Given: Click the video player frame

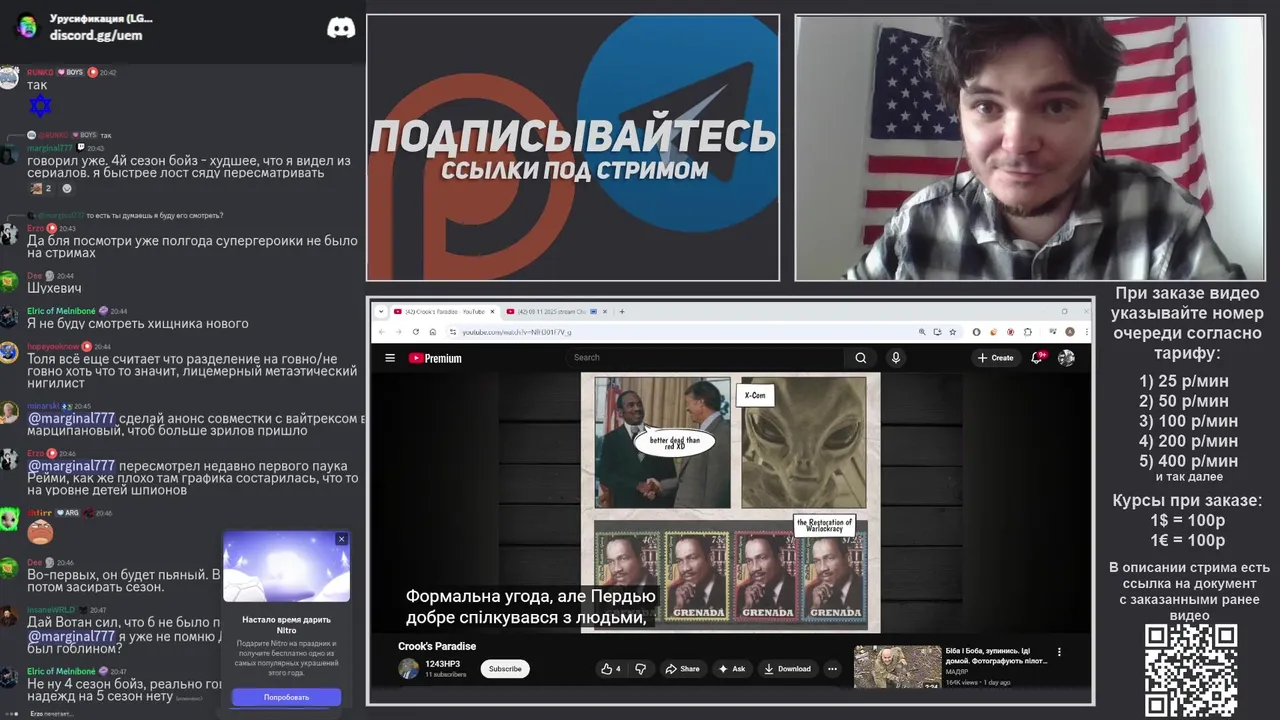Looking at the screenshot, I should tap(730, 502).
